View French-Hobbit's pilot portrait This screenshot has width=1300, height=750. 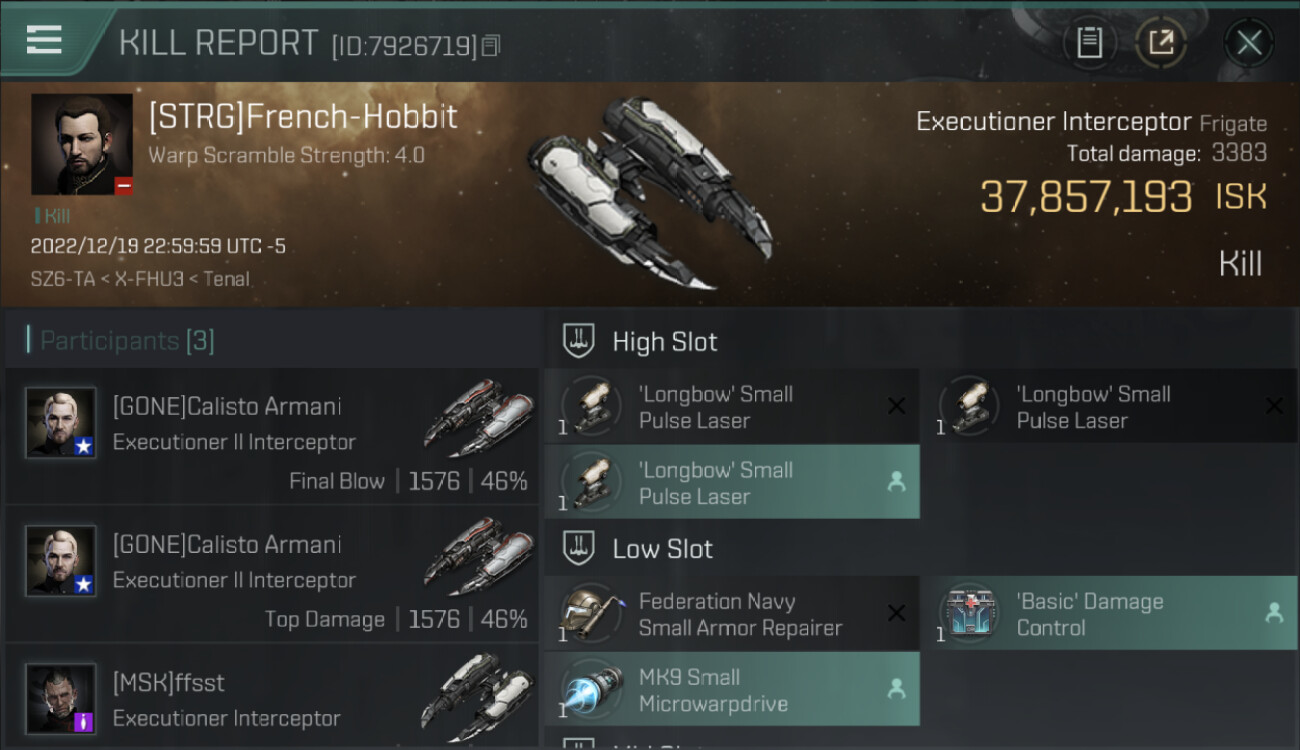point(82,144)
